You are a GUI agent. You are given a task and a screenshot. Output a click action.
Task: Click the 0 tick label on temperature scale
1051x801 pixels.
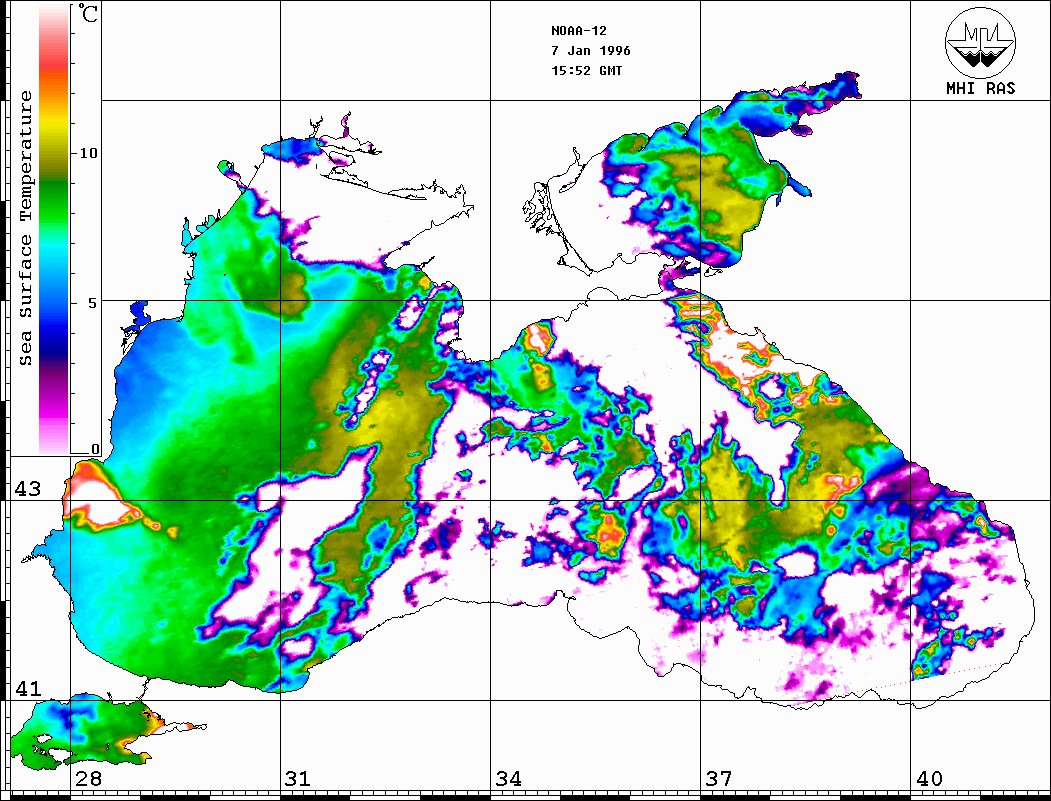(95, 449)
